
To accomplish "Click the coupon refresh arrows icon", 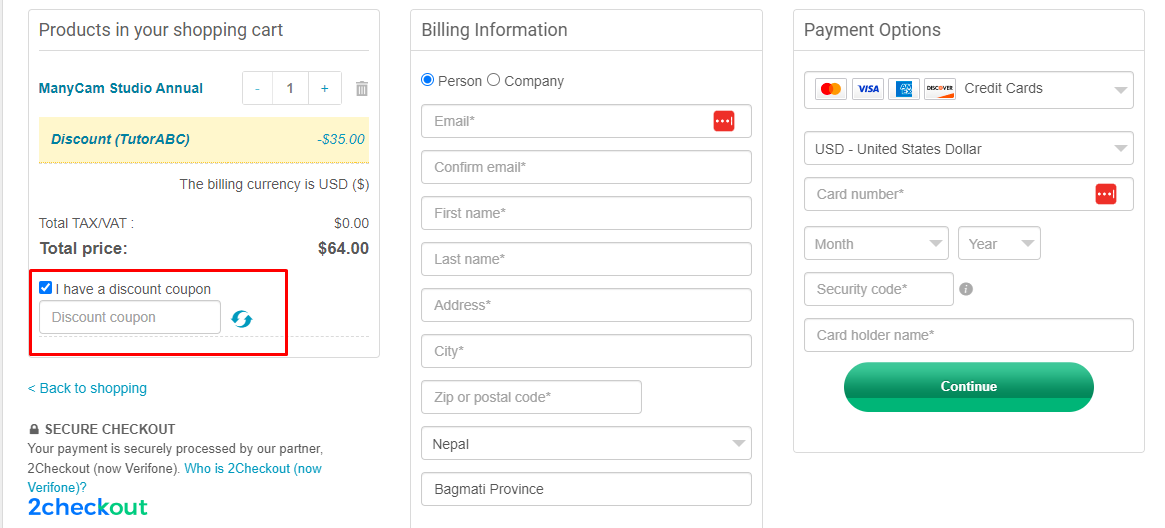I will [241, 319].
